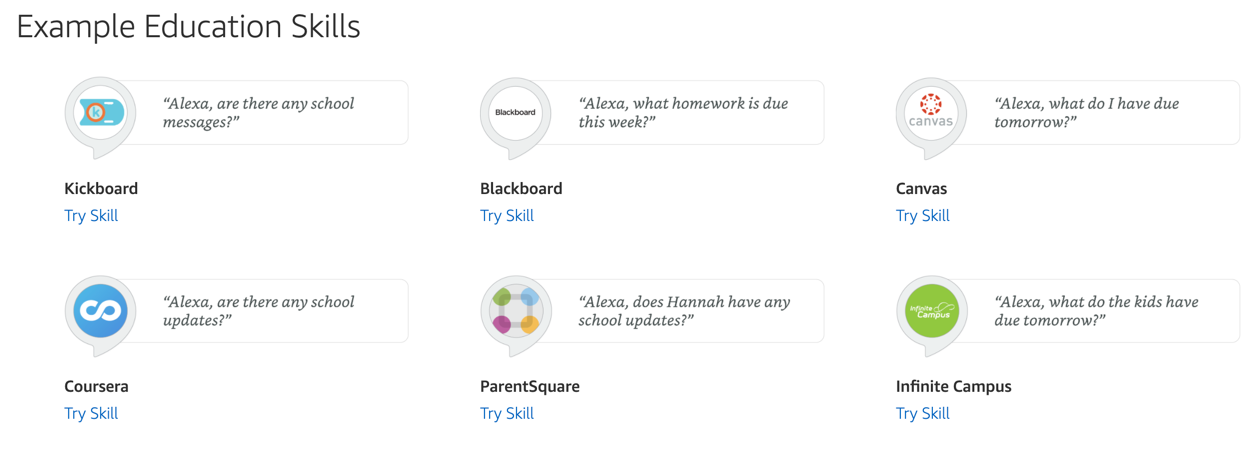Open Try Skill link under Infinite Campus

(923, 414)
